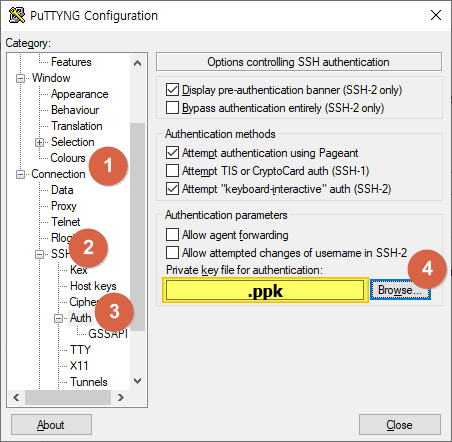Close the PuTTYNG Configuration window
This screenshot has width=452, height=442.
(x=436, y=15)
